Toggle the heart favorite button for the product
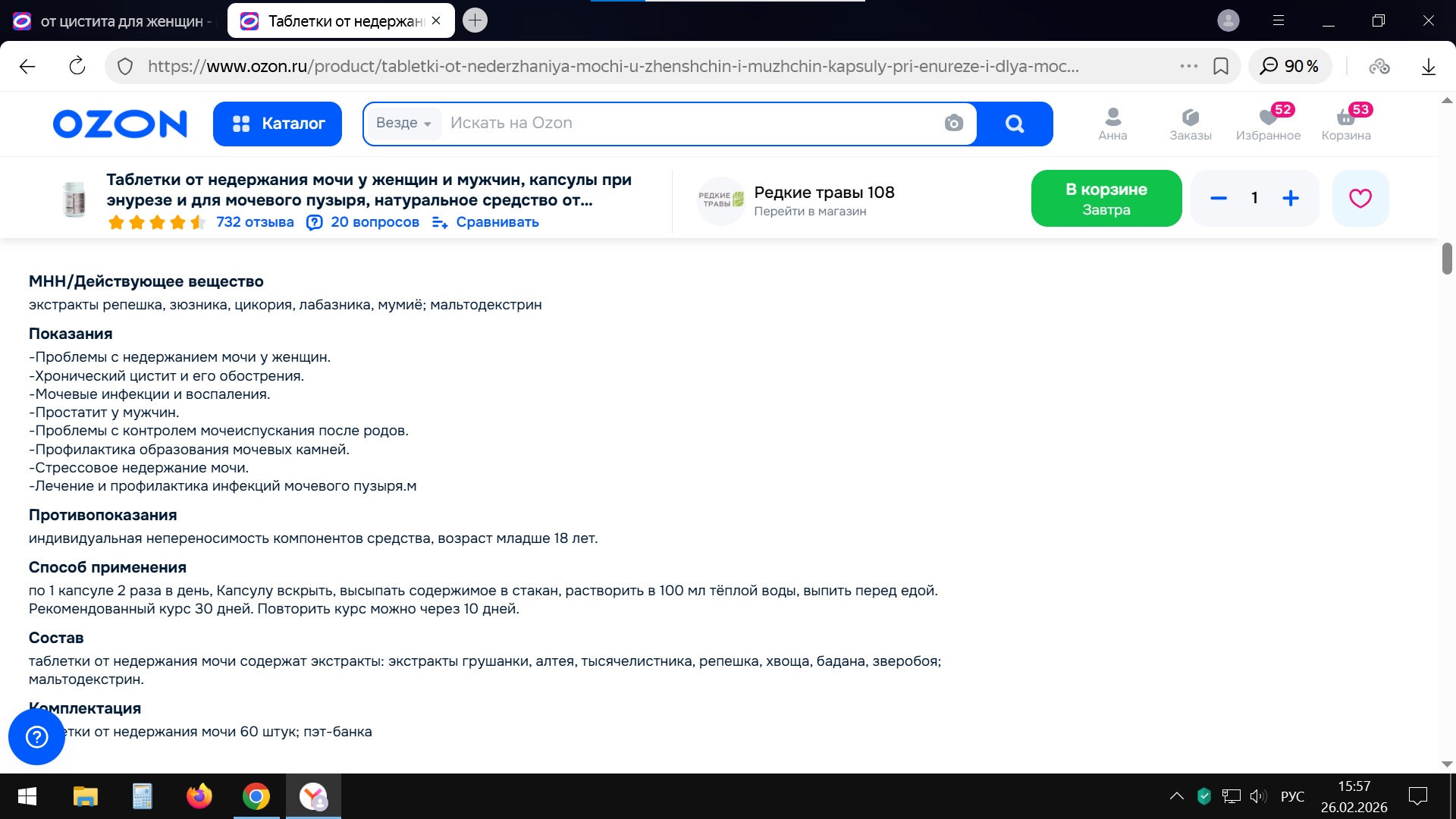Viewport: 1456px width, 819px height. pyautogui.click(x=1360, y=198)
